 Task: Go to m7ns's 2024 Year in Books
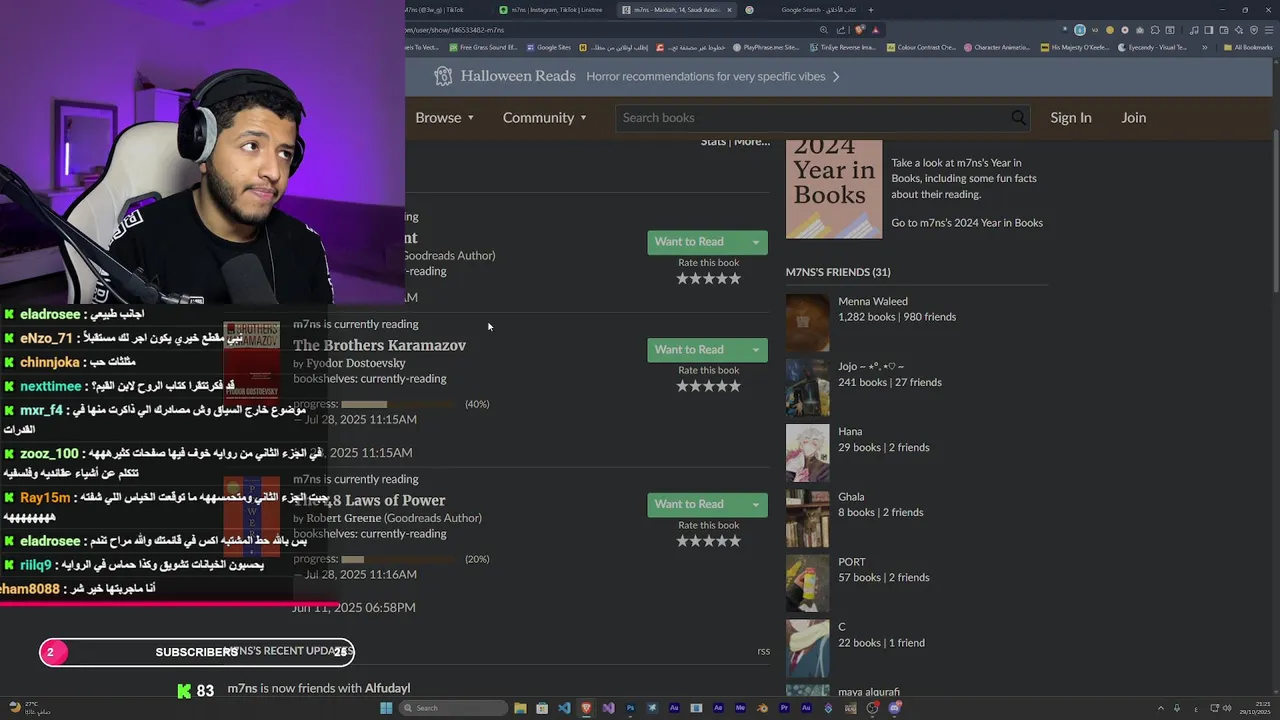[x=967, y=223]
